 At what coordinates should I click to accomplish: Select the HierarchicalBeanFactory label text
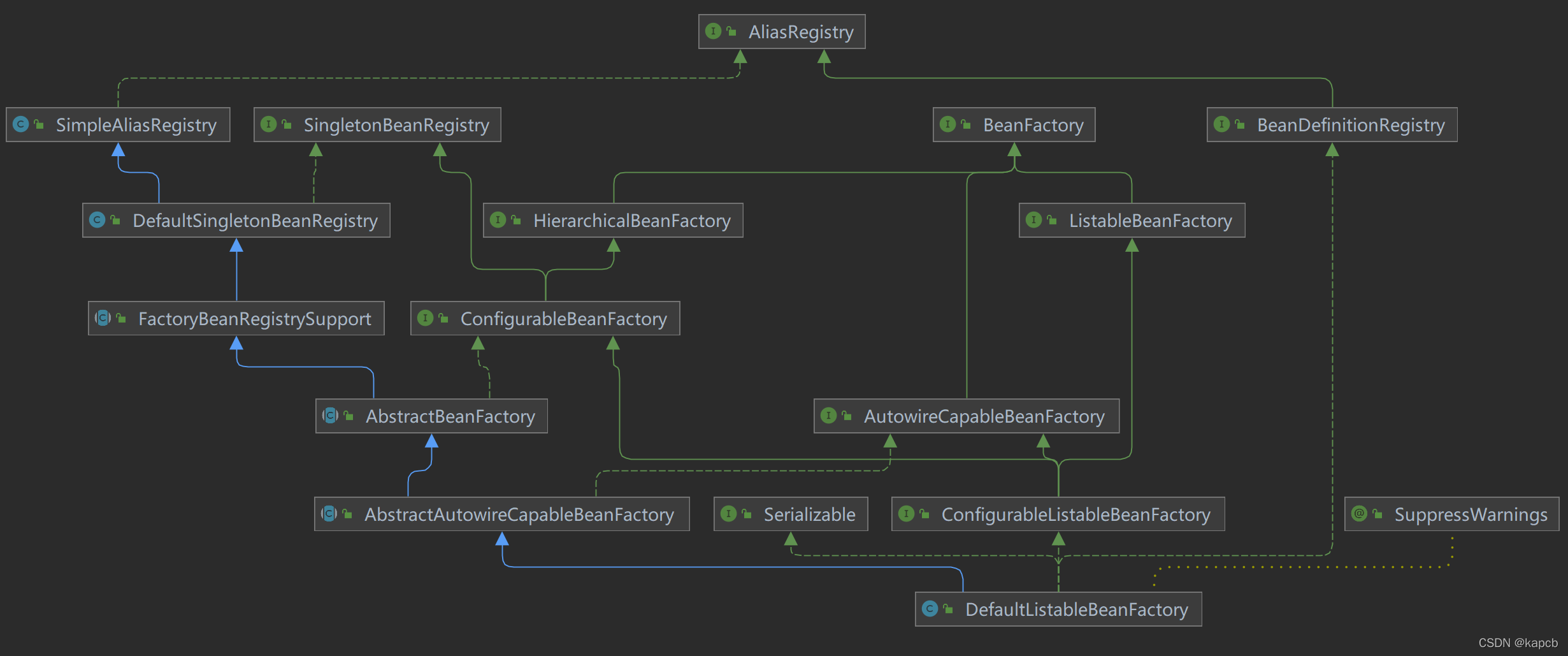click(632, 221)
